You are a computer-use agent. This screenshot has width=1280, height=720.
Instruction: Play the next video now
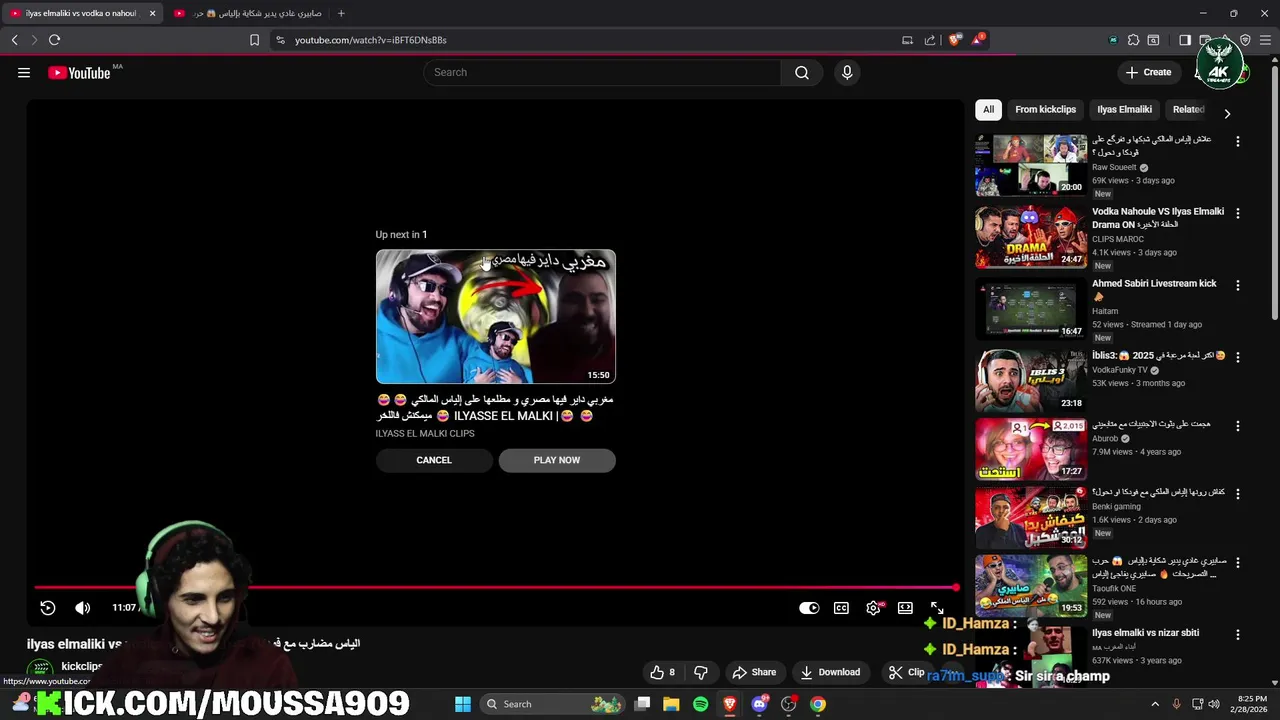557,460
